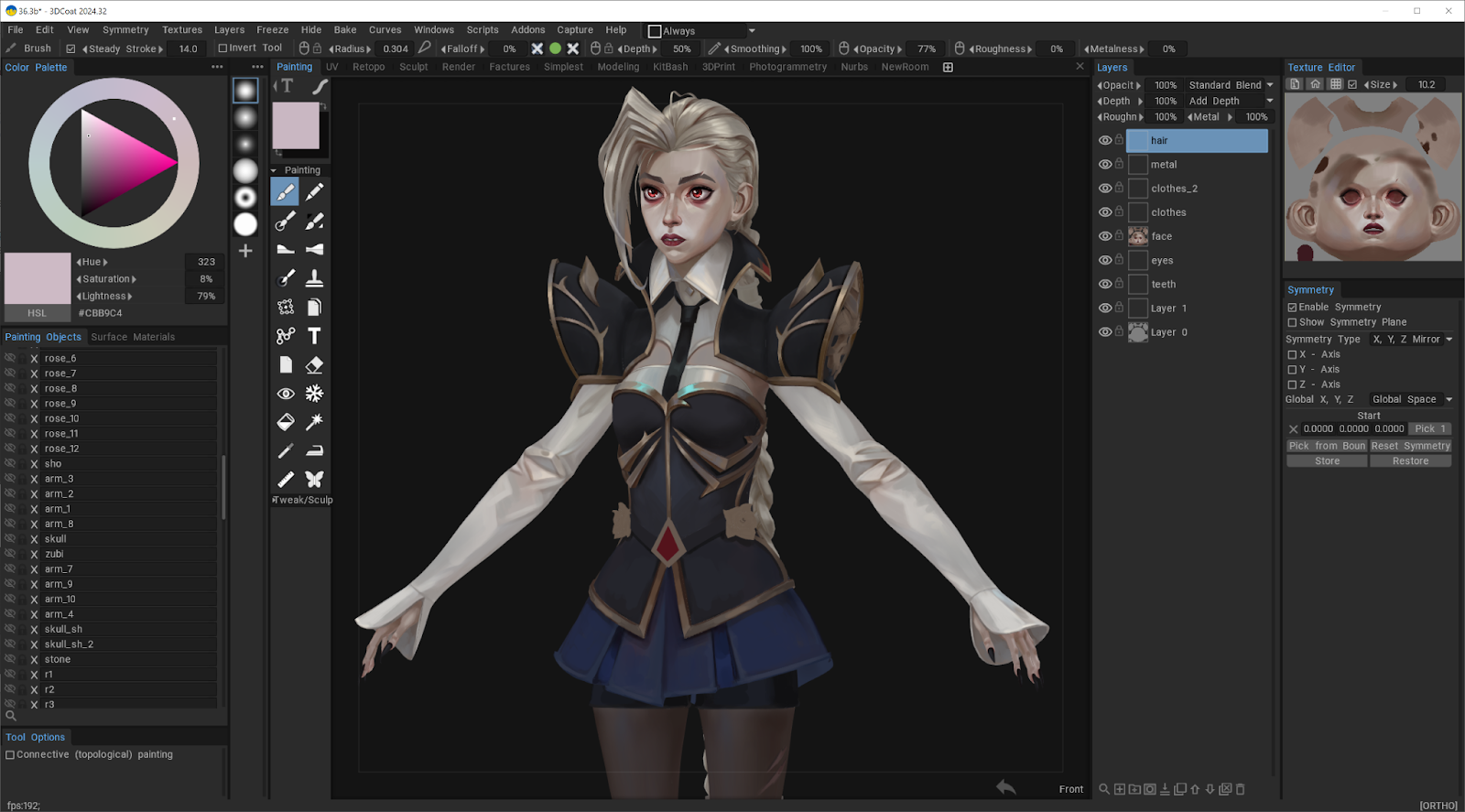Switch to the Sculpt room tab
The image size is (1465, 812).
click(x=413, y=67)
